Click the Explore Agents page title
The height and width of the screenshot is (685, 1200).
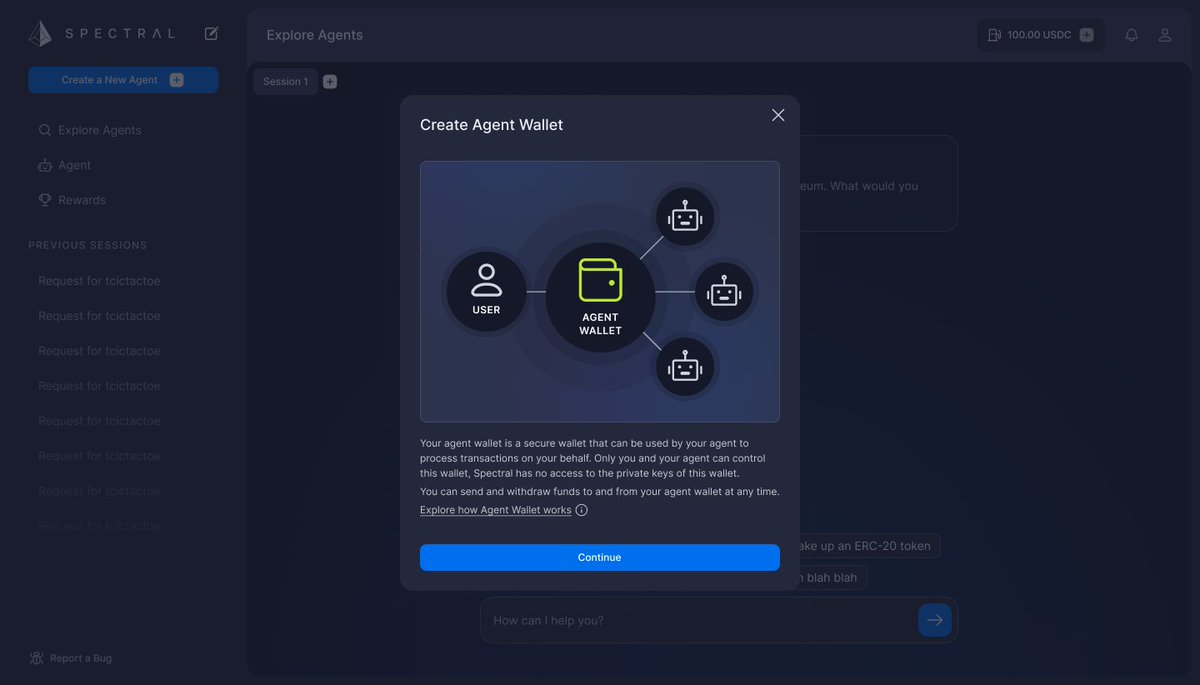(x=315, y=35)
